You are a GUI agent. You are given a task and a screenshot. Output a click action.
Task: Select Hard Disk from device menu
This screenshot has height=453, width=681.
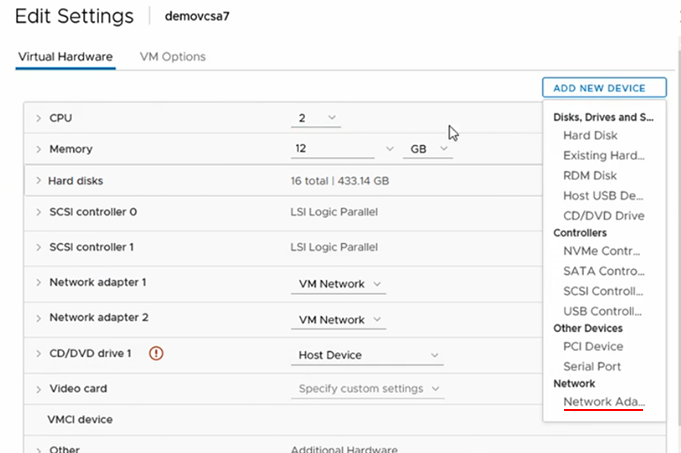590,136
